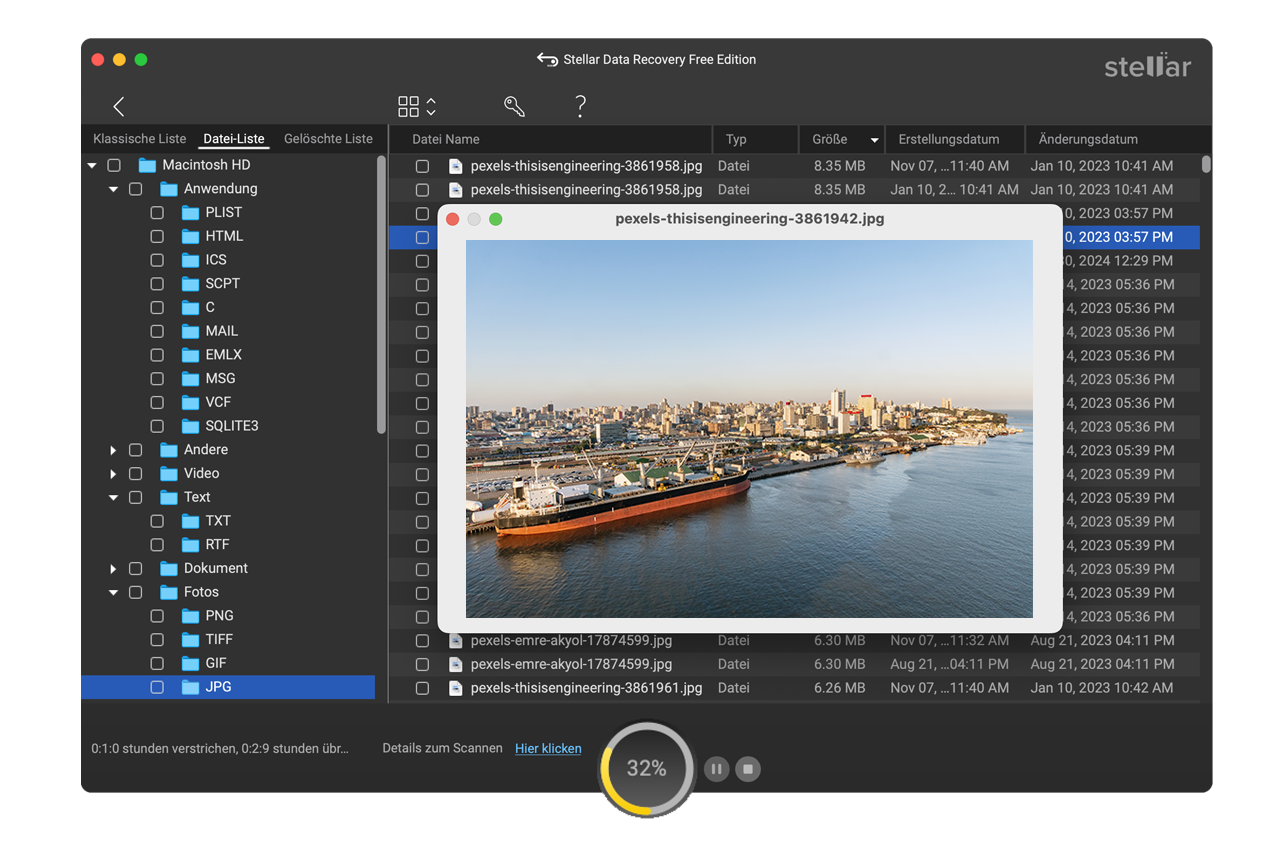1280x860 pixels.
Task: Collapse the Fotos folder
Action: 113,593
